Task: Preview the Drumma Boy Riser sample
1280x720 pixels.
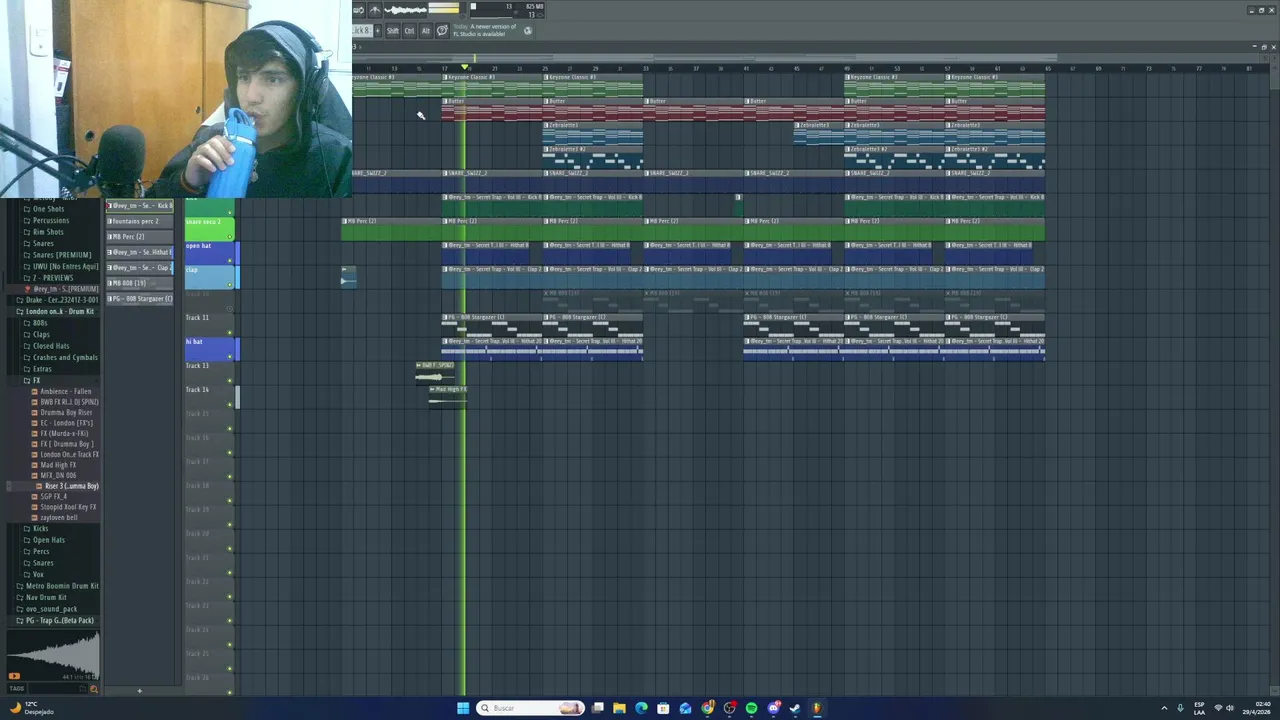Action: tap(62, 412)
